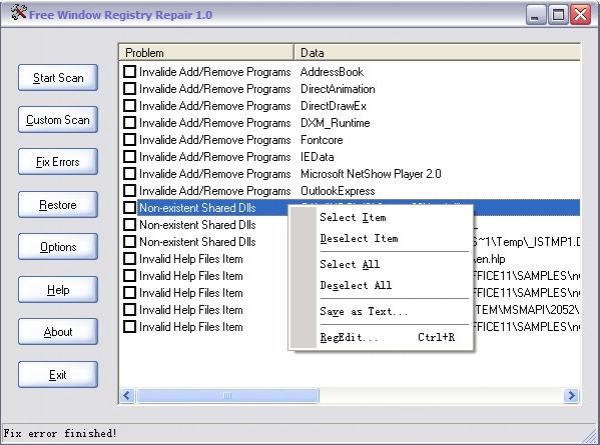Image resolution: width=600 pixels, height=445 pixels.
Task: Show the About dialog
Action: pos(57,332)
